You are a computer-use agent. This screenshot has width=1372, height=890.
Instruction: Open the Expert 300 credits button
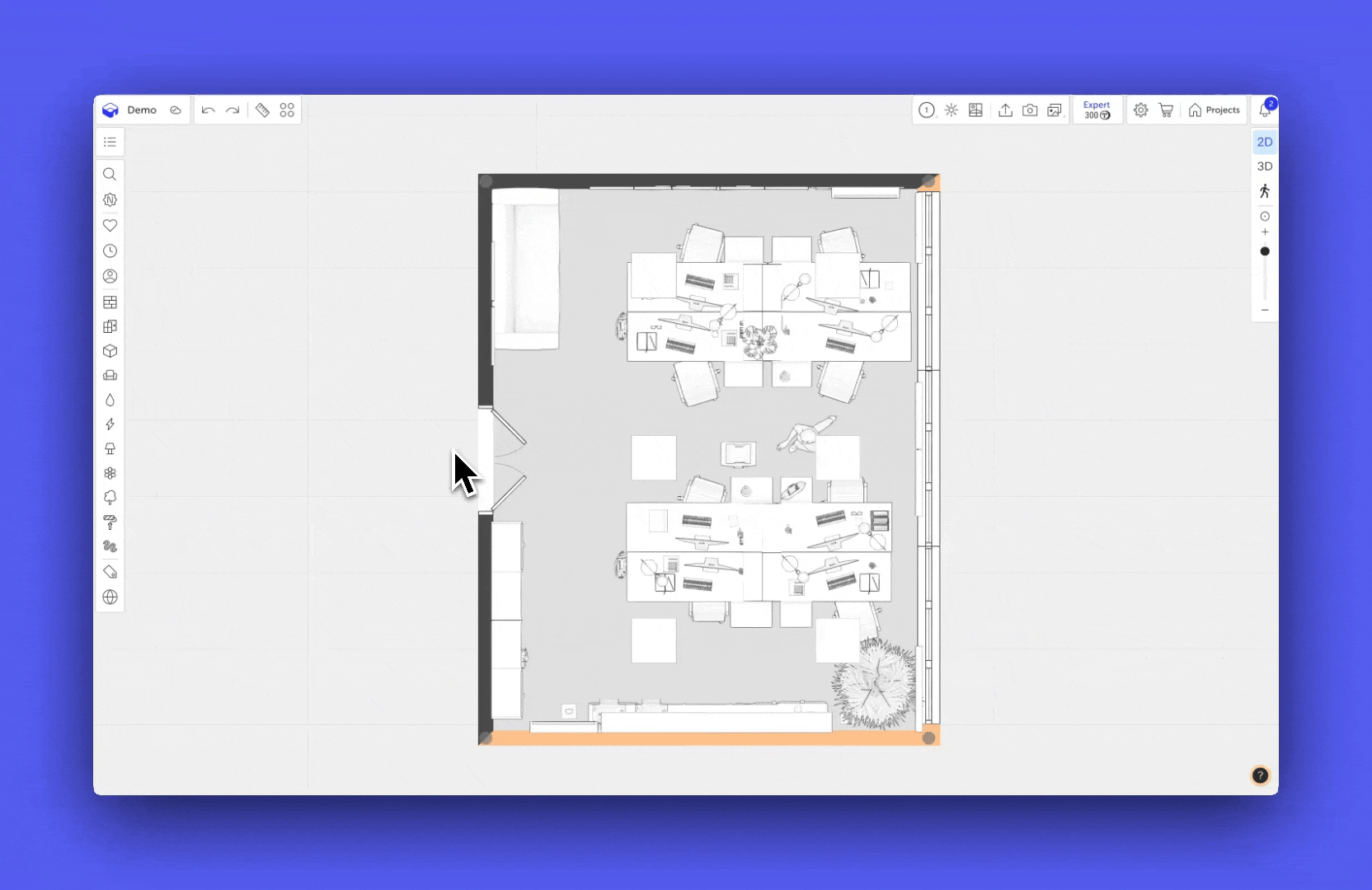click(x=1097, y=110)
